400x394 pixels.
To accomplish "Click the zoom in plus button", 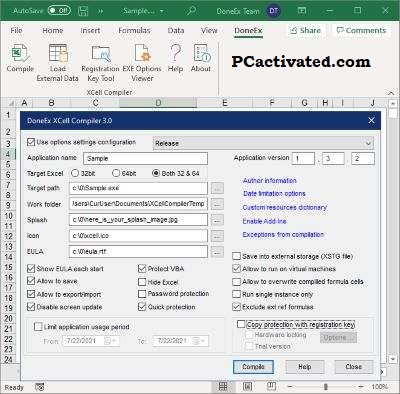I will (361, 387).
